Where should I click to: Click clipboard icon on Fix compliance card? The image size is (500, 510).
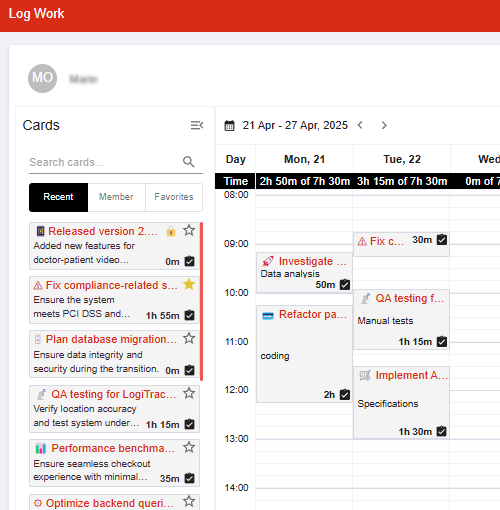(189, 315)
